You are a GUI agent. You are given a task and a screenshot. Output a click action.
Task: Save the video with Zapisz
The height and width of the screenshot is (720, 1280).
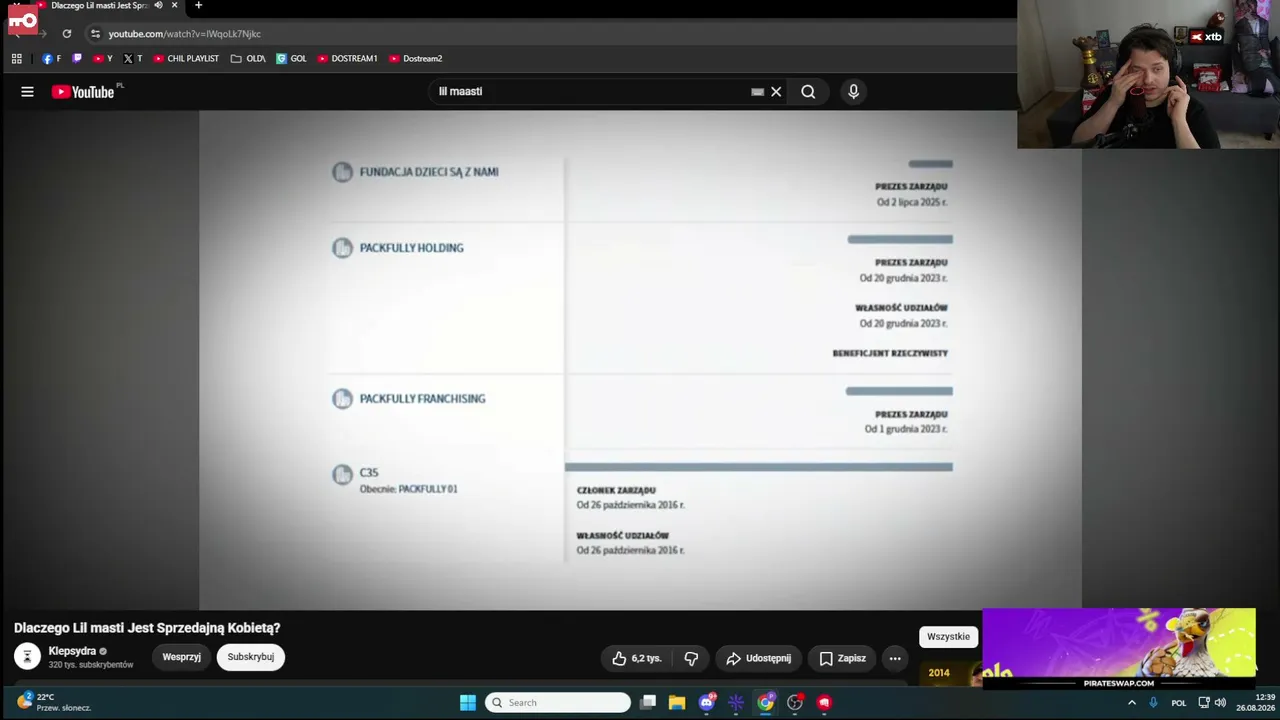point(842,658)
